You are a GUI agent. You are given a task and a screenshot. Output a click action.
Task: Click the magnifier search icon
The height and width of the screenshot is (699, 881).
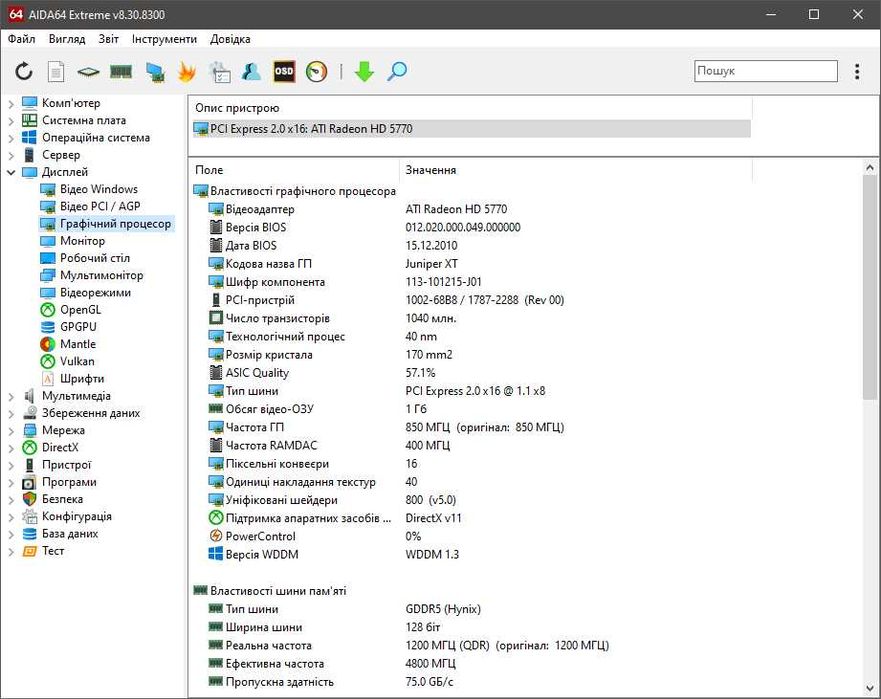[397, 71]
